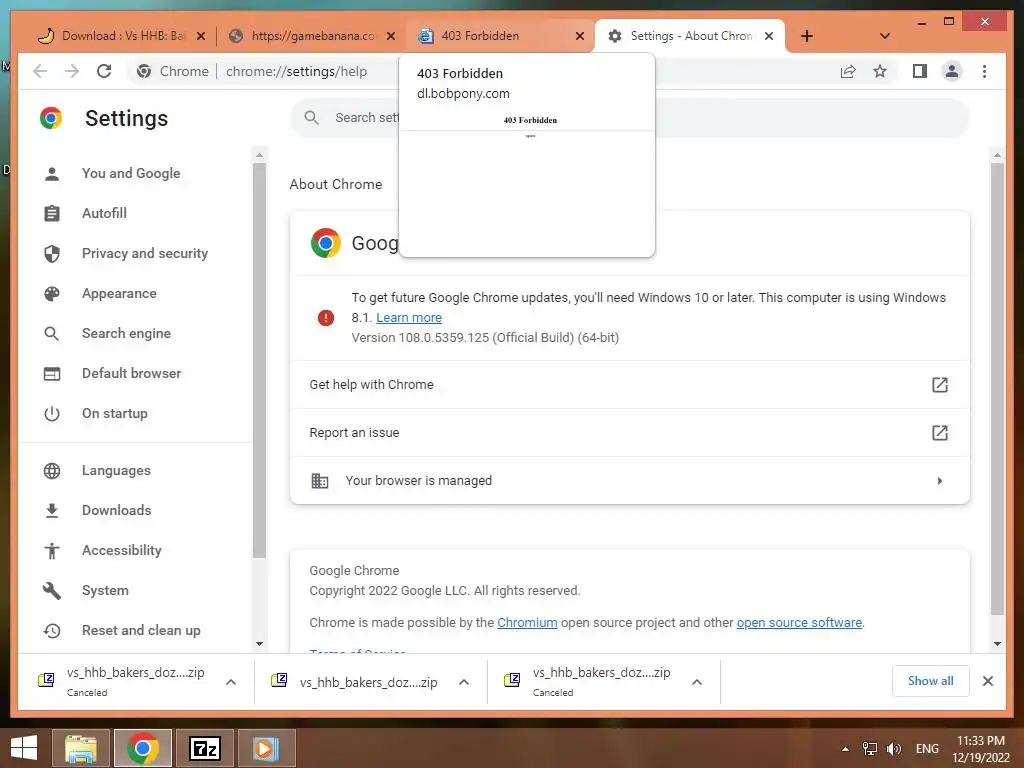
Task: Click the Chromium link
Action: 527,622
